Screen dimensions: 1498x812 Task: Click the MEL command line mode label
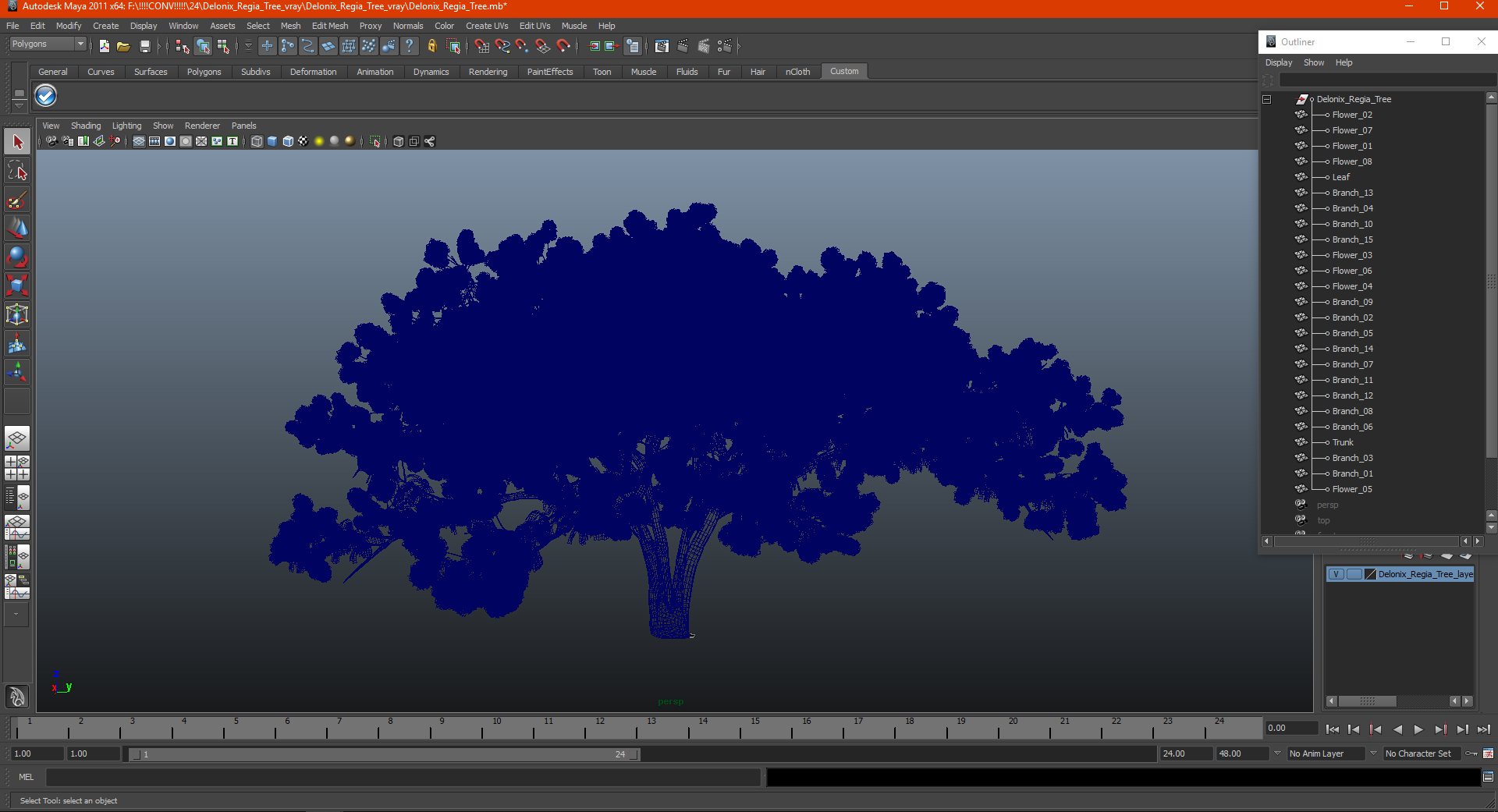click(27, 777)
